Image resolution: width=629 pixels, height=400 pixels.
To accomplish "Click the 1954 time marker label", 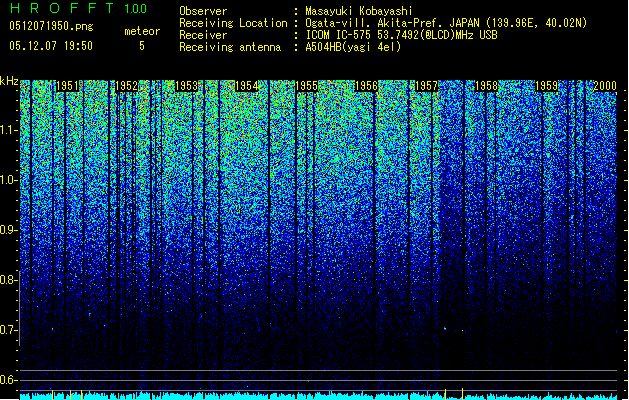I will pos(247,86).
